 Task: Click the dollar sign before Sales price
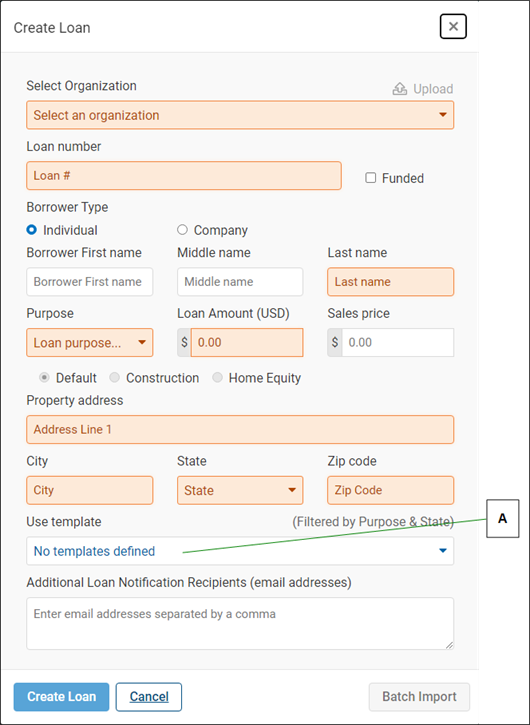[x=335, y=343]
